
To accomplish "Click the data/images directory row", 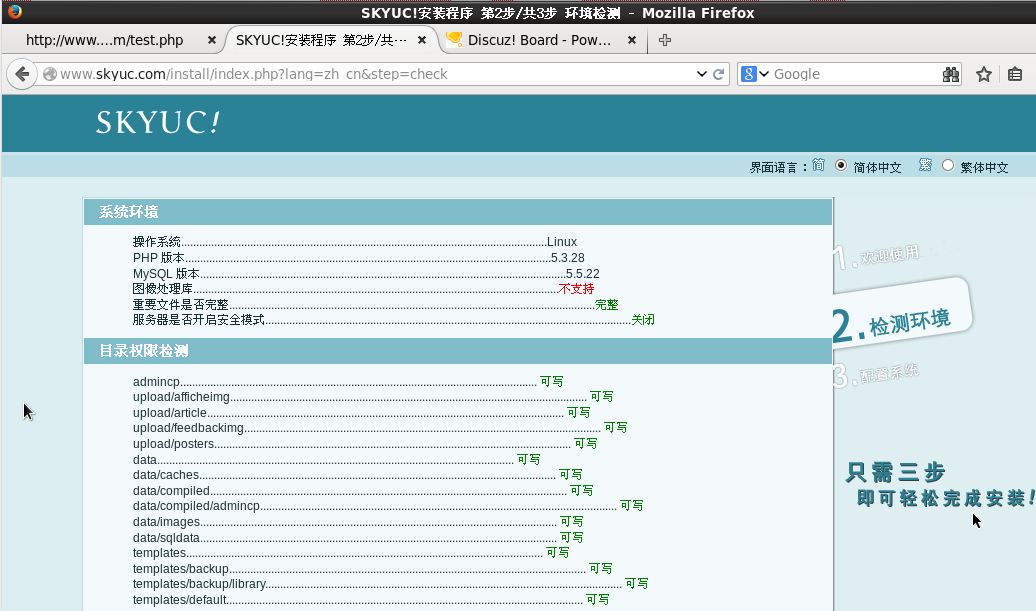I will tap(358, 522).
